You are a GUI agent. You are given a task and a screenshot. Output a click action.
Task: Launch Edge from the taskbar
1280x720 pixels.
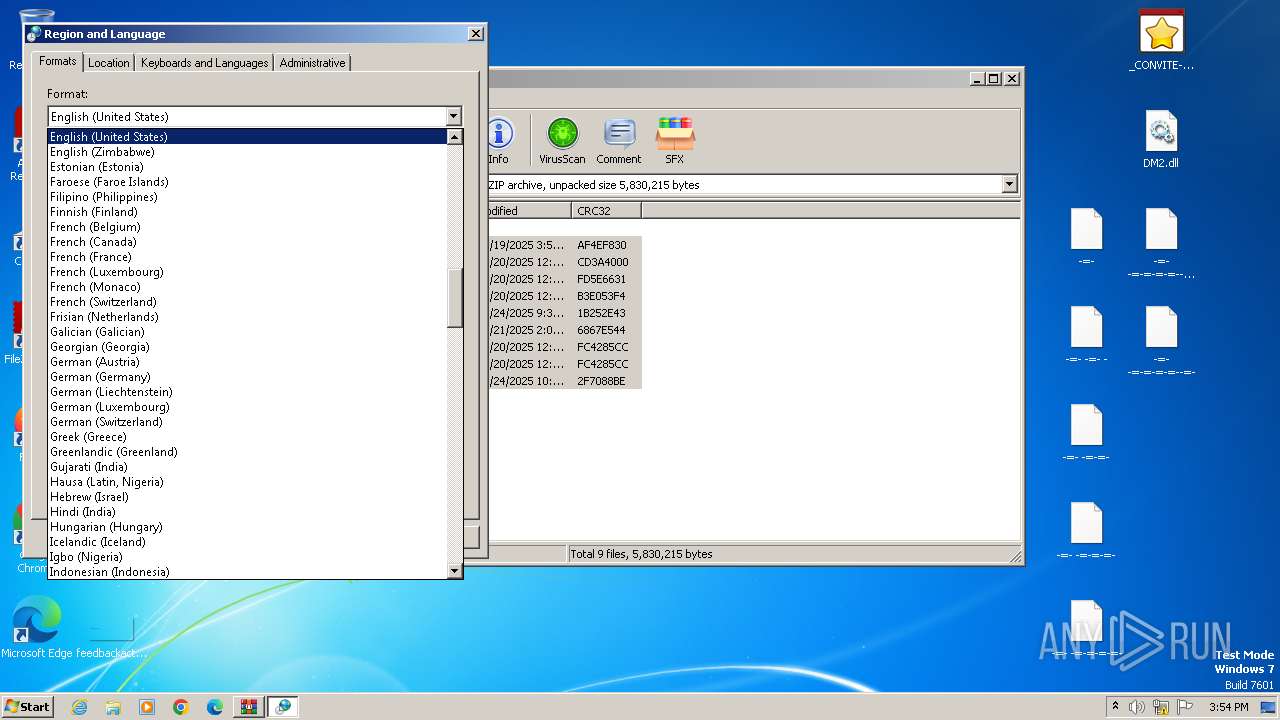coord(215,707)
